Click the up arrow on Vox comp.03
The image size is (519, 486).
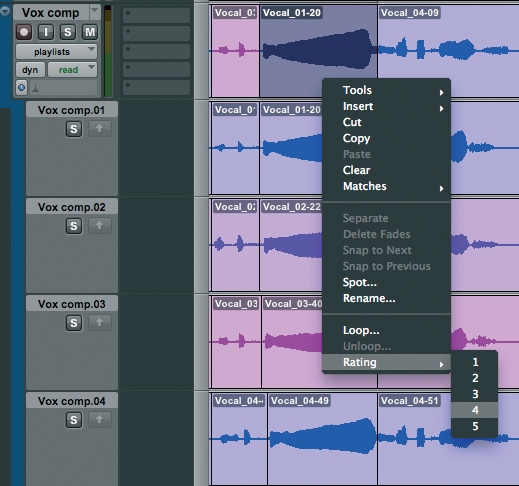tap(100, 323)
